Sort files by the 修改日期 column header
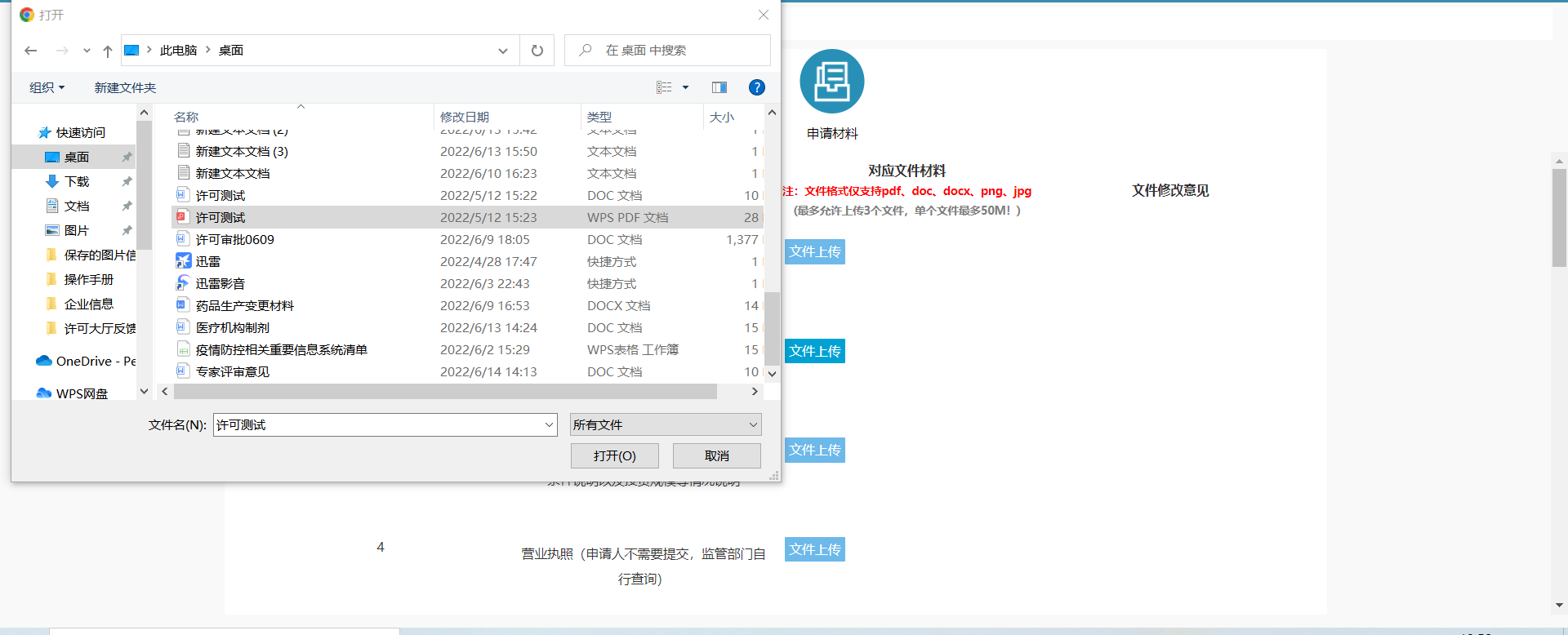 (x=465, y=118)
